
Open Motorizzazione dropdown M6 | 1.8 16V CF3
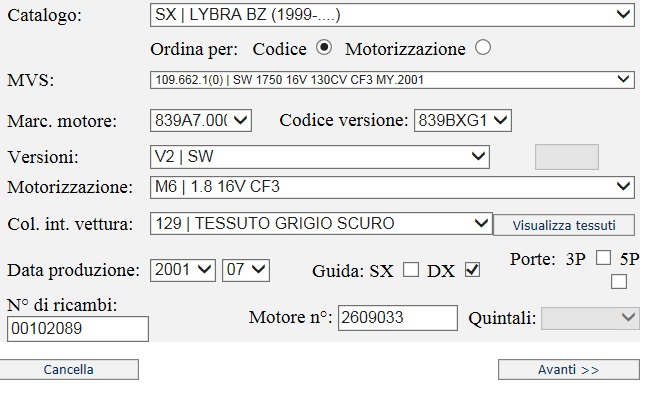392,187
